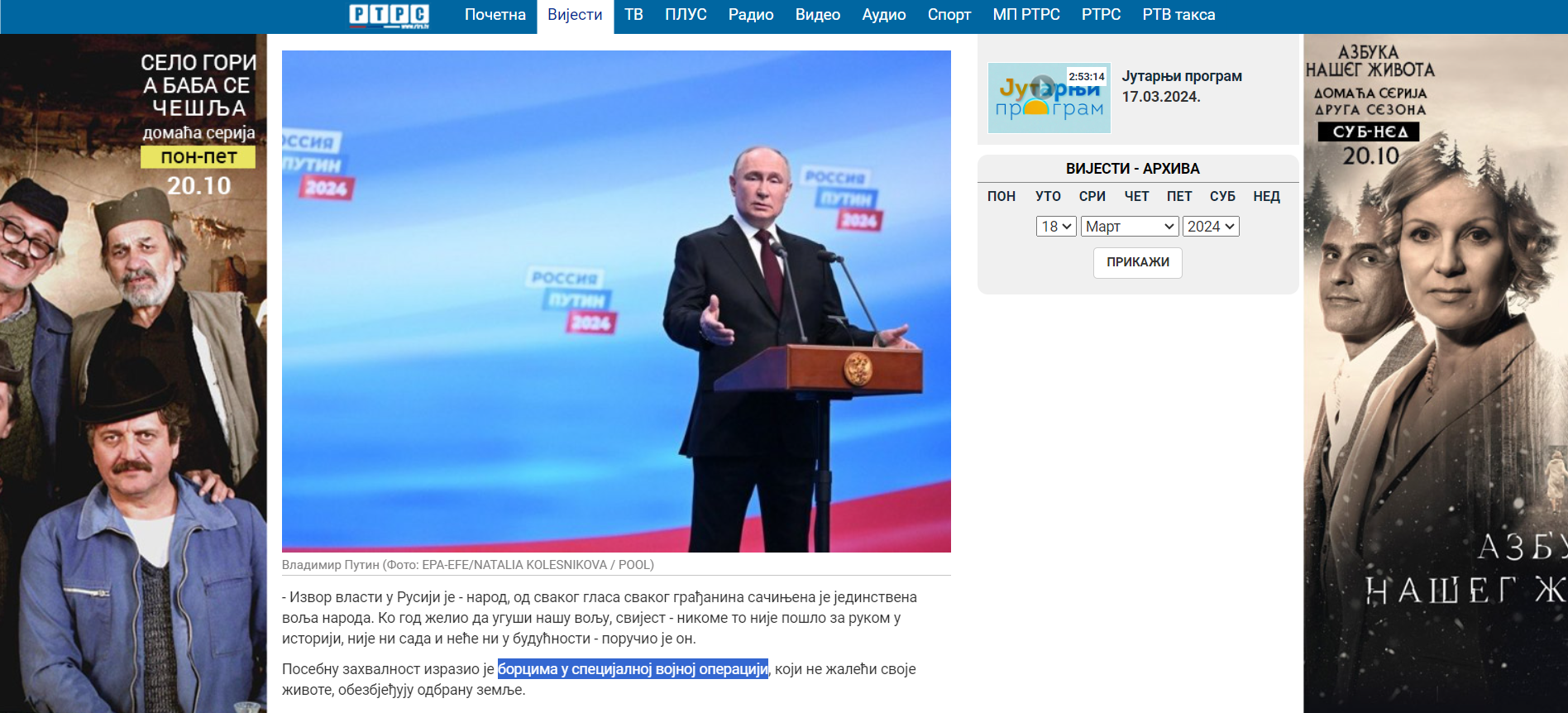The image size is (1568, 713).
Task: Select Аудио in the top navigation
Action: pyautogui.click(x=883, y=15)
